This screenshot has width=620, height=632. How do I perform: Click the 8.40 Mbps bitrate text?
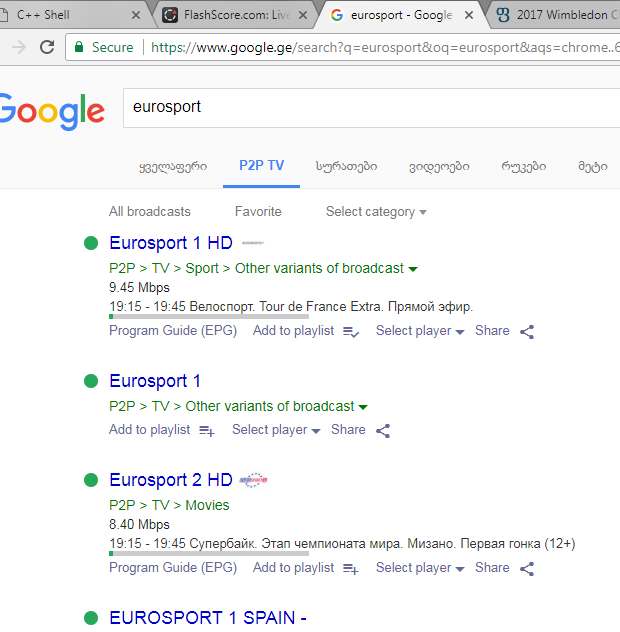(139, 525)
